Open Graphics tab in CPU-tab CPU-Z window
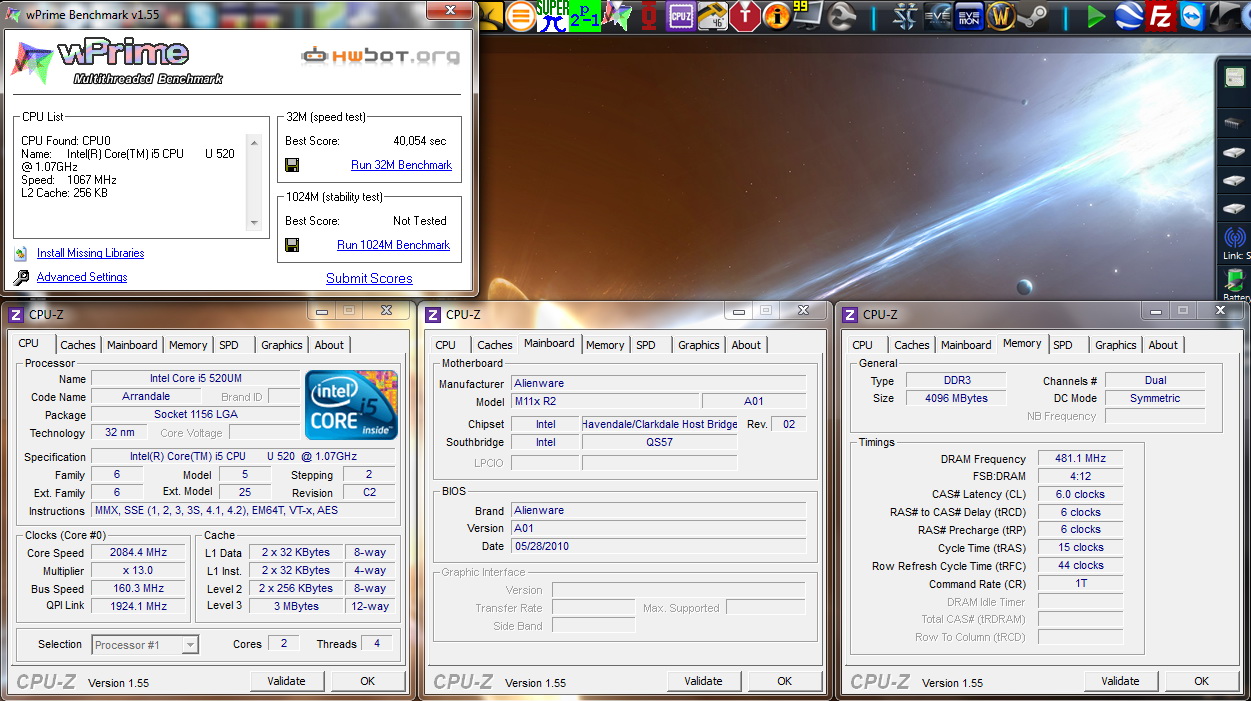 click(x=282, y=345)
